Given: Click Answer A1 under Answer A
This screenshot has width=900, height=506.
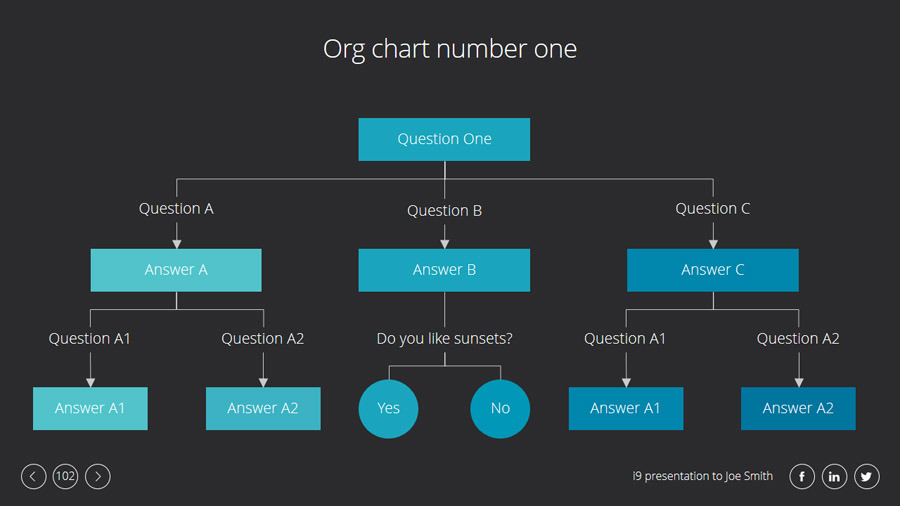Looking at the screenshot, I should (x=90, y=408).
